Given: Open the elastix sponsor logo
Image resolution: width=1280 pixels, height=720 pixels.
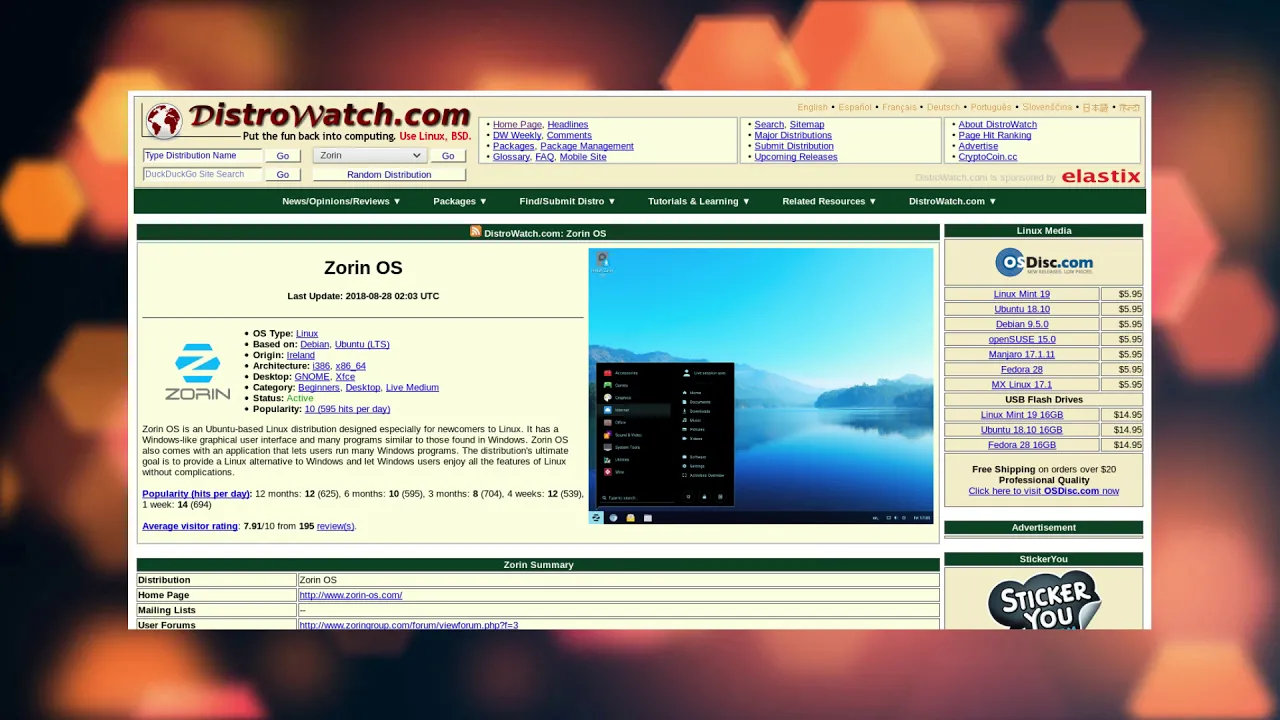Looking at the screenshot, I should coord(1100,176).
